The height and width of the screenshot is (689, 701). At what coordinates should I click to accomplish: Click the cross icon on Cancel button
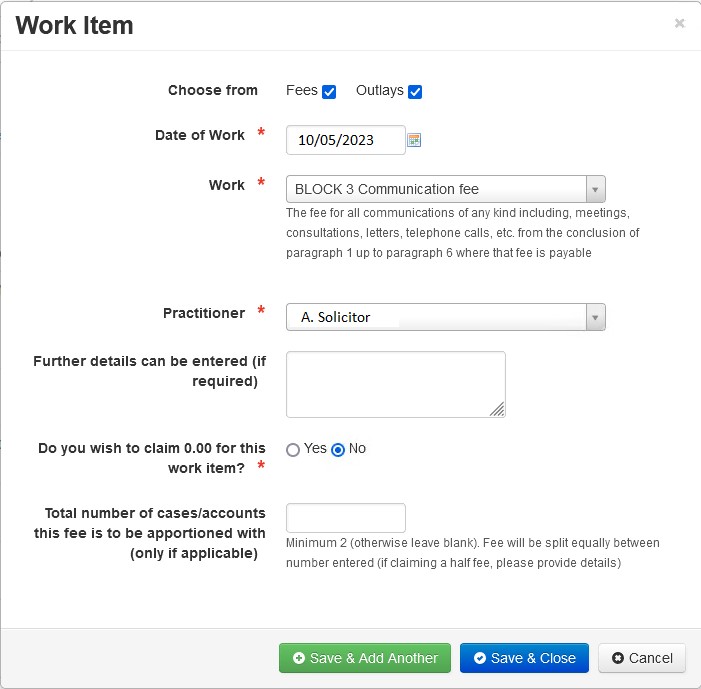pyautogui.click(x=618, y=658)
